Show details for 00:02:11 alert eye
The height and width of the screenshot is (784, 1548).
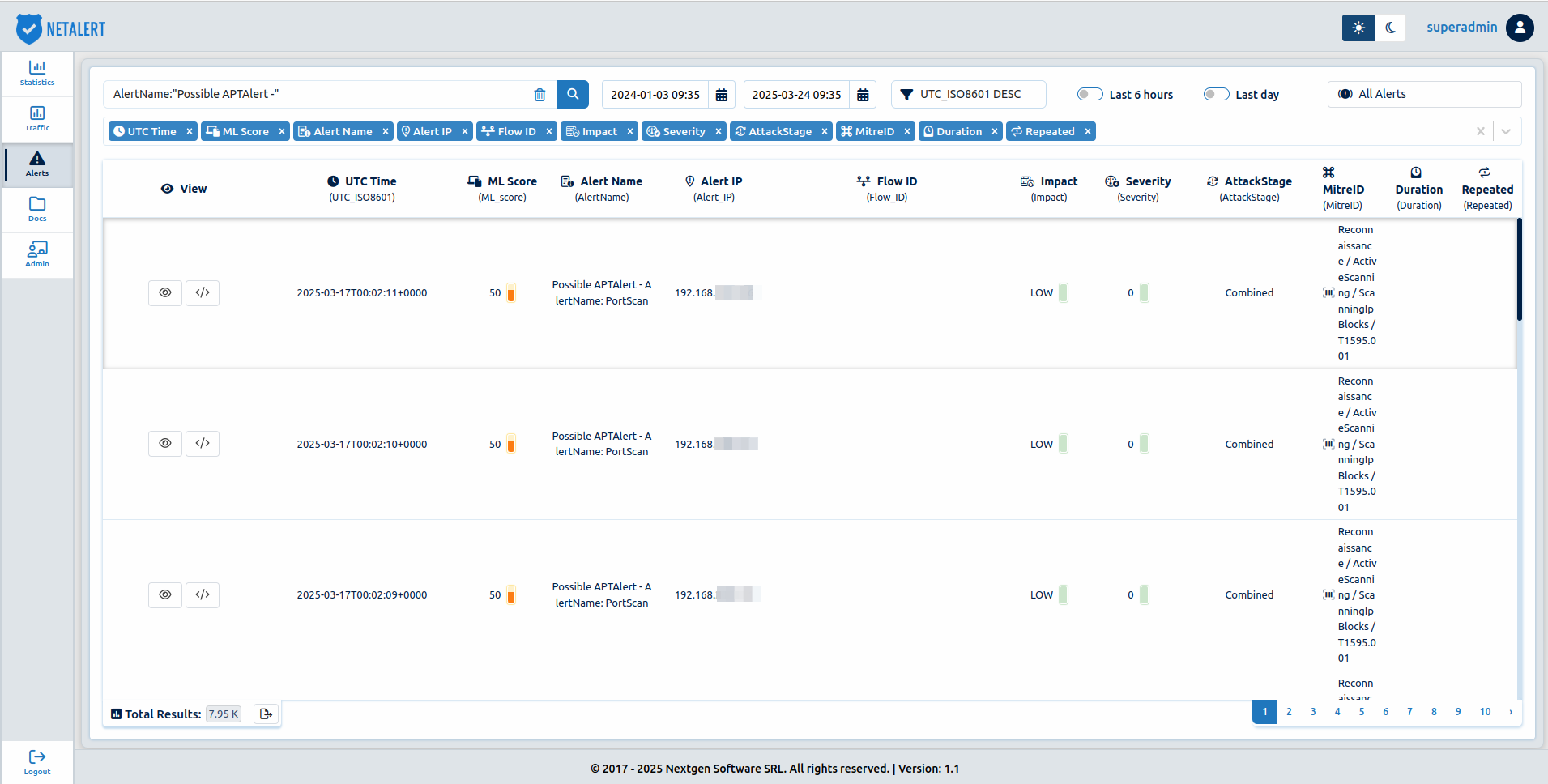(x=165, y=292)
